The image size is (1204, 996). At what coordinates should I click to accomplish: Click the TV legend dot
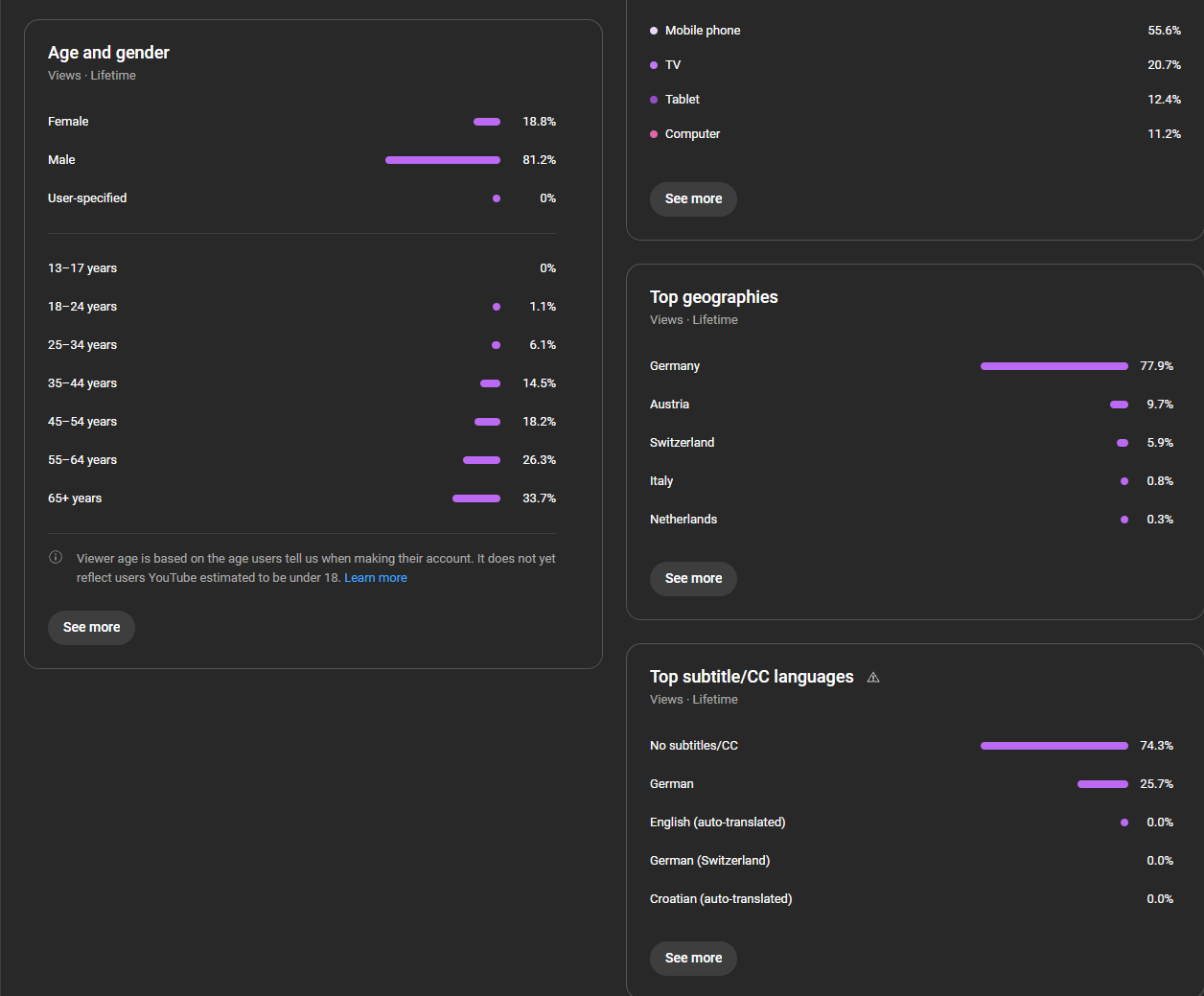coord(654,65)
